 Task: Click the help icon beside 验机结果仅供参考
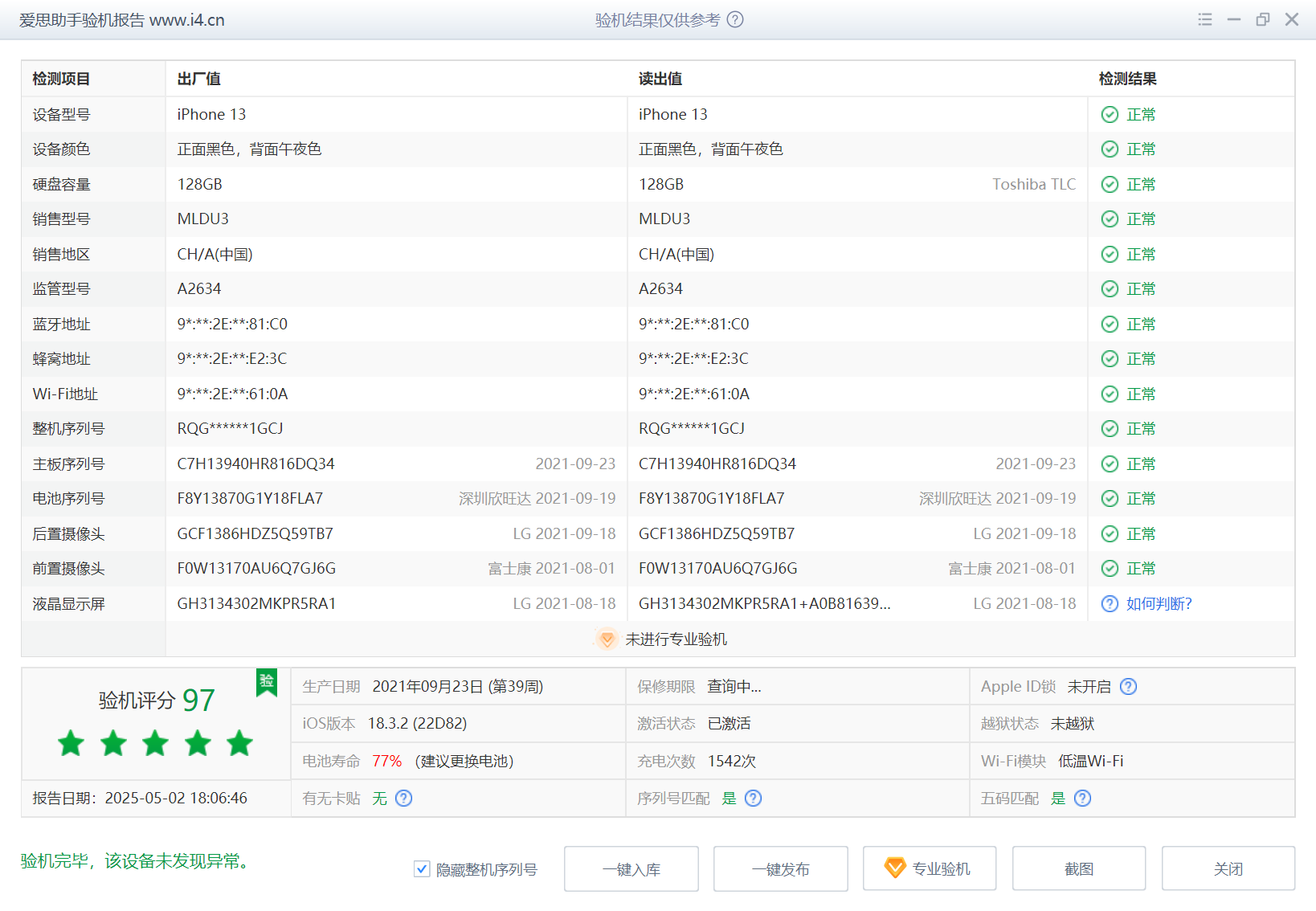735,19
